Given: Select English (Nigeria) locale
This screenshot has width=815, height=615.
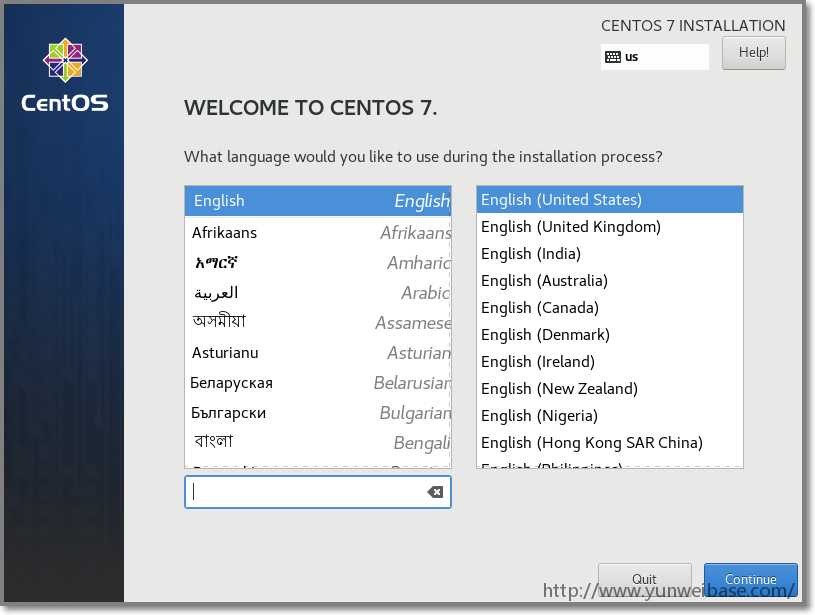Looking at the screenshot, I should point(610,416).
